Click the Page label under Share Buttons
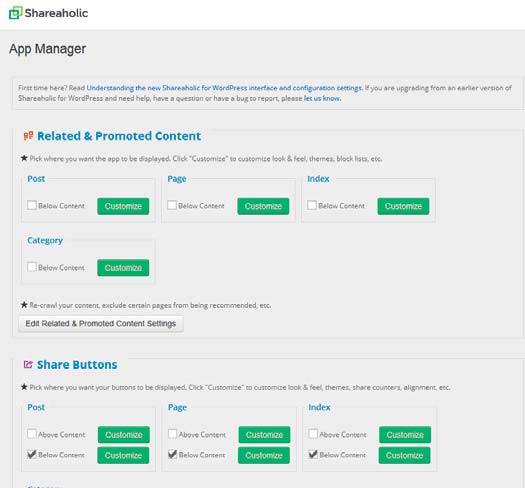The width and height of the screenshot is (525, 488). (x=177, y=408)
